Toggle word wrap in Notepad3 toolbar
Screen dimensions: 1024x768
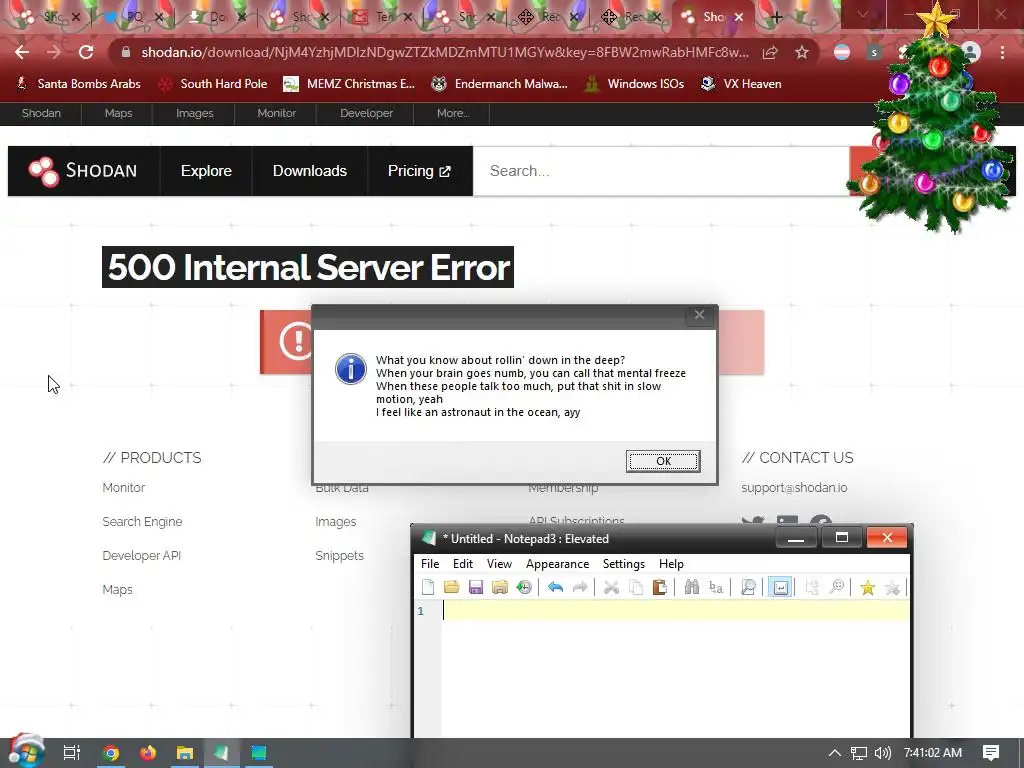click(780, 587)
